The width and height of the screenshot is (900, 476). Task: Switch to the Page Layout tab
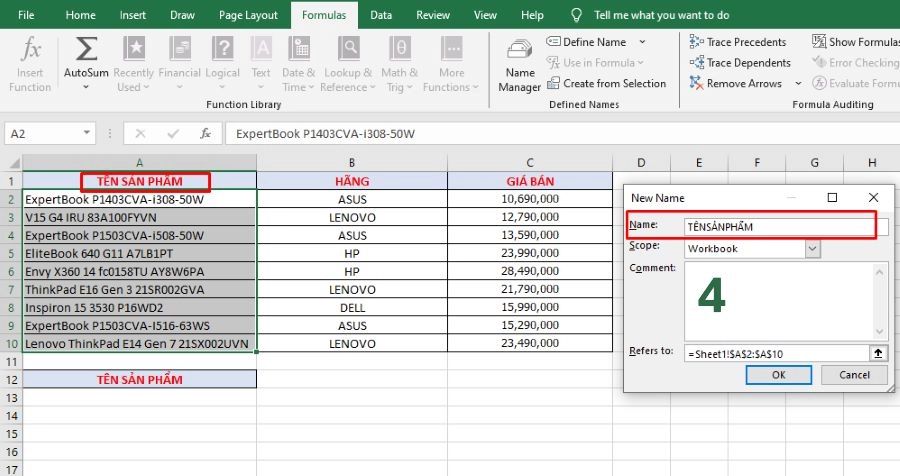[248, 15]
